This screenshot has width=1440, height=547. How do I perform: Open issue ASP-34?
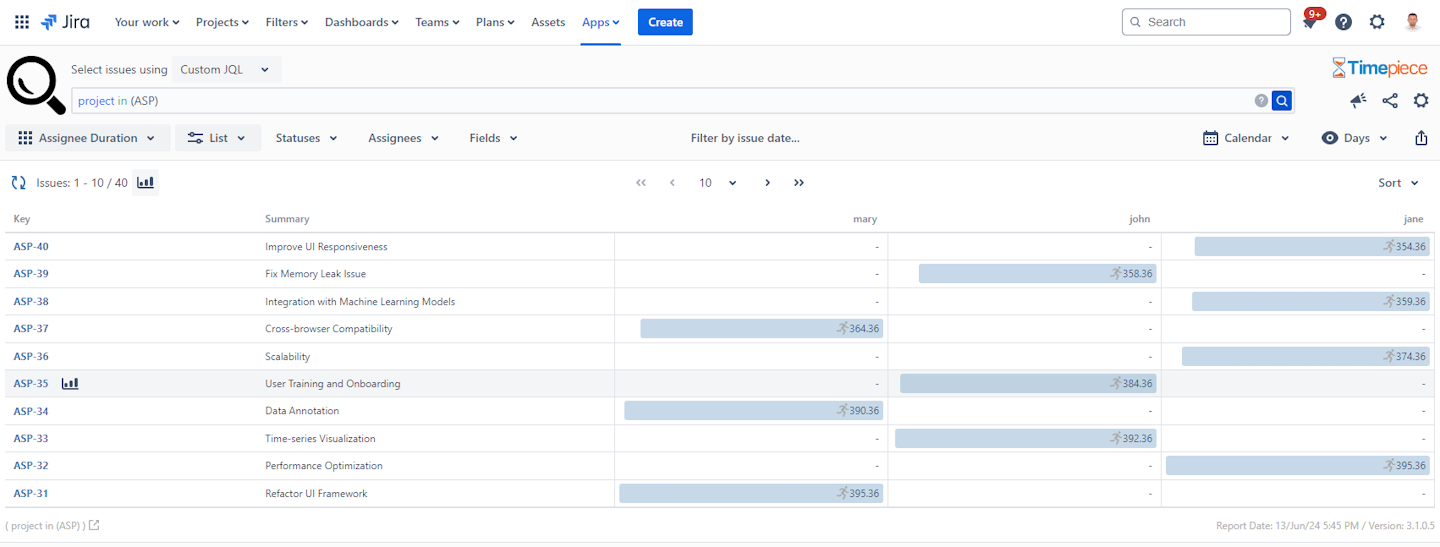click(31, 411)
